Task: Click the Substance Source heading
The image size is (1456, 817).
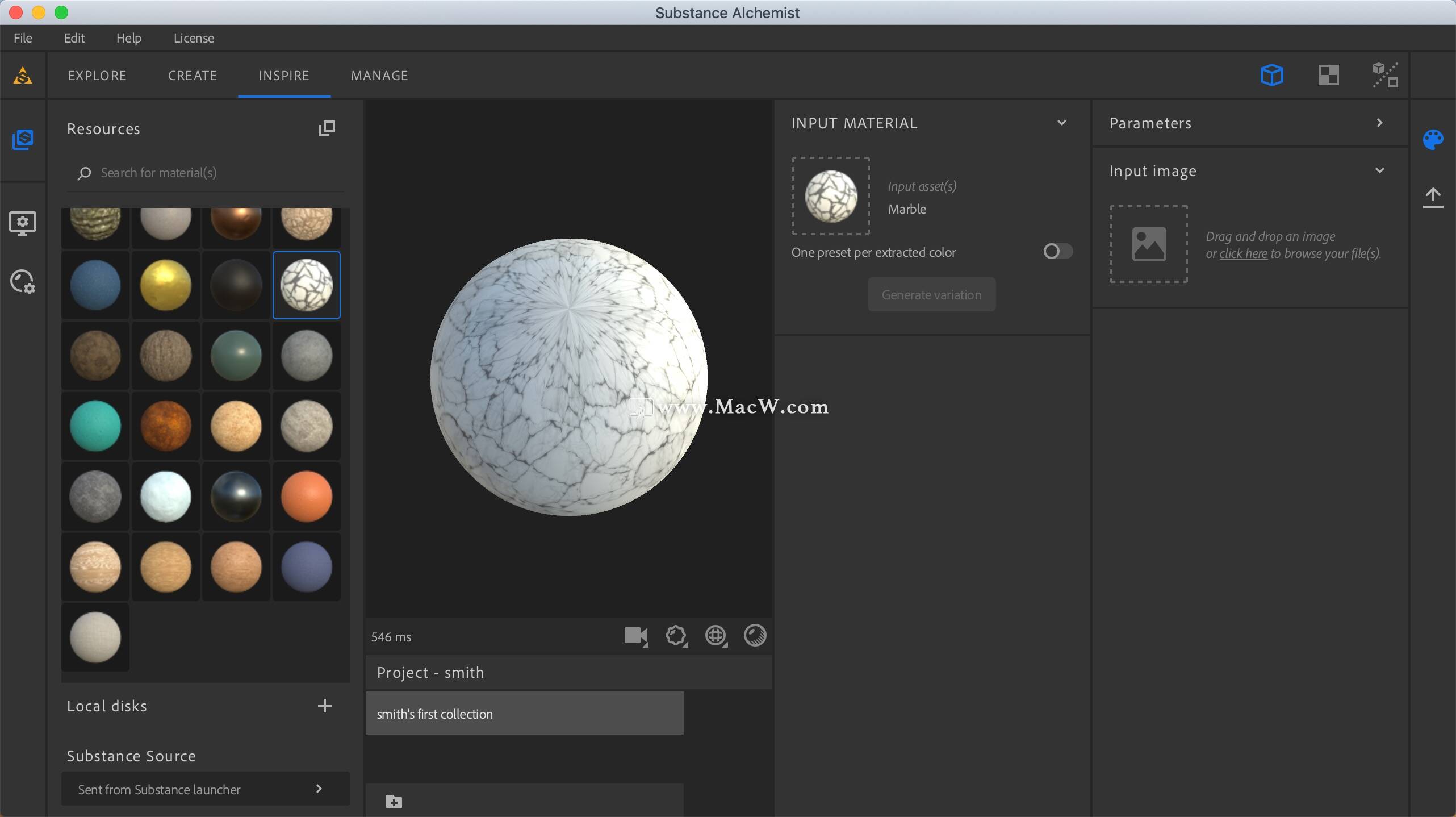Action: (131, 756)
